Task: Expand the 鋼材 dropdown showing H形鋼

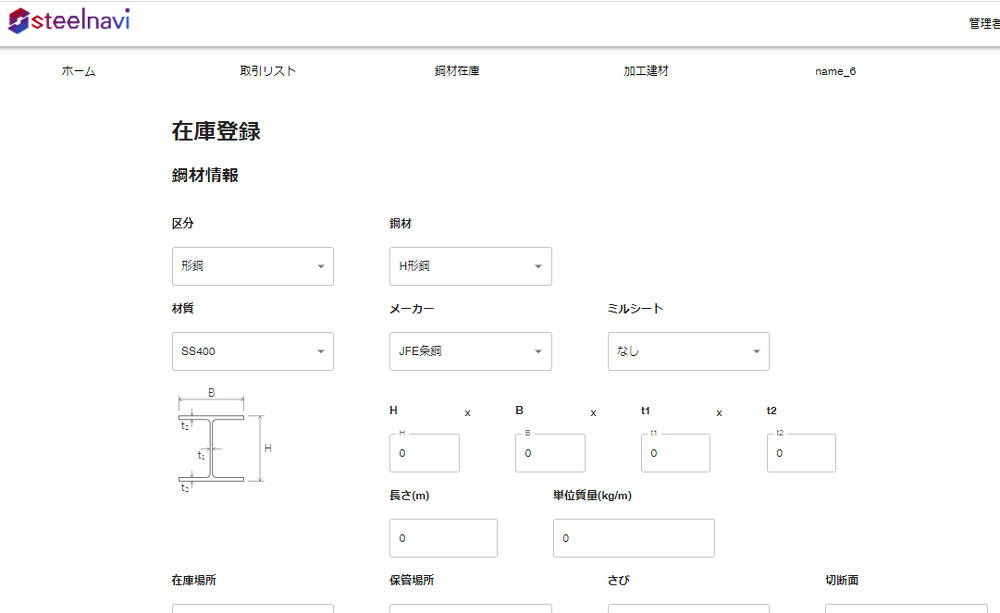Action: (x=471, y=266)
